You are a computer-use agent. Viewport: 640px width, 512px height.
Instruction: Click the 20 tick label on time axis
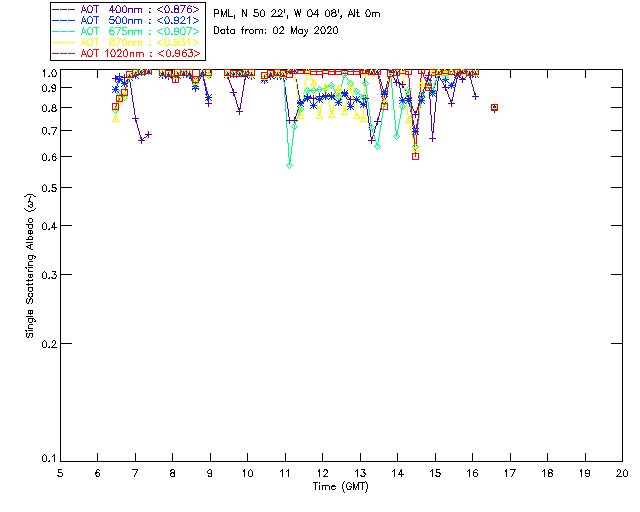click(622, 472)
